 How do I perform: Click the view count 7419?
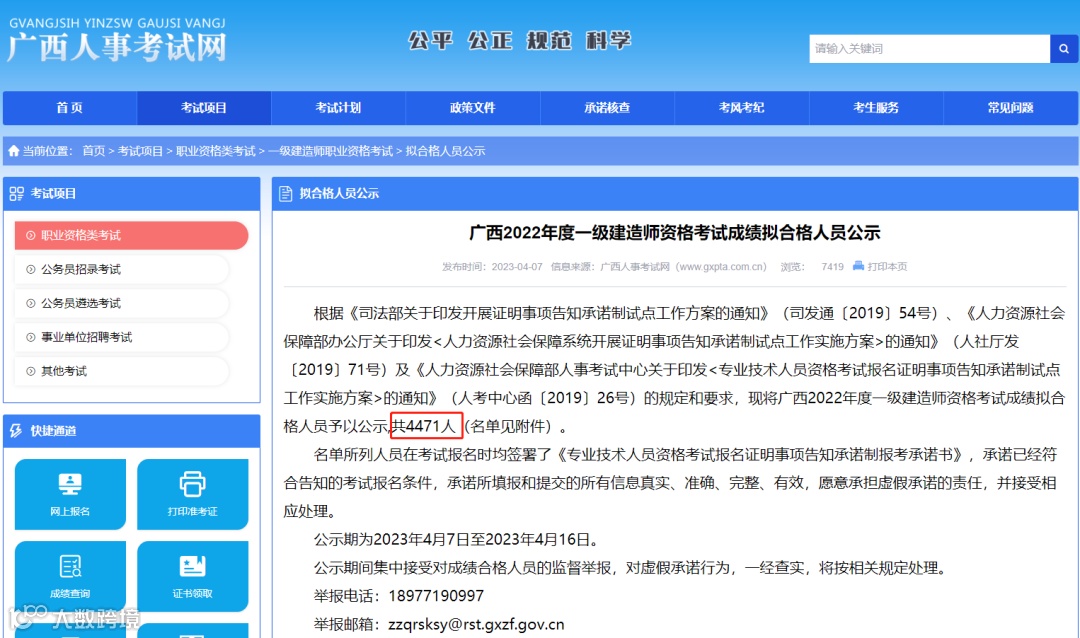pyautogui.click(x=832, y=267)
